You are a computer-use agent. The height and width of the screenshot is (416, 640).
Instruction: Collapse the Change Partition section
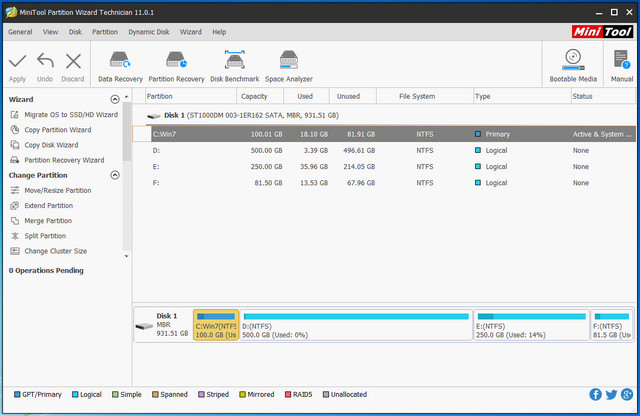tap(115, 175)
